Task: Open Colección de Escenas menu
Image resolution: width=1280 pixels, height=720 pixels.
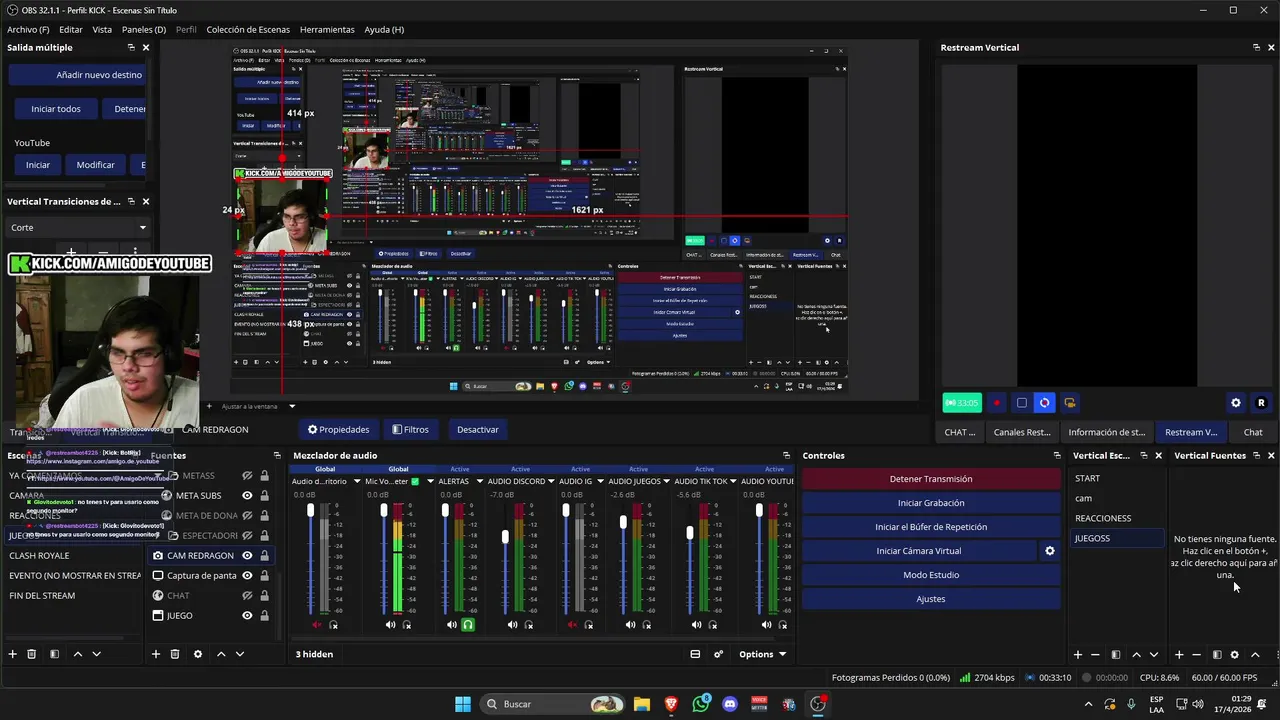Action: [x=248, y=30]
